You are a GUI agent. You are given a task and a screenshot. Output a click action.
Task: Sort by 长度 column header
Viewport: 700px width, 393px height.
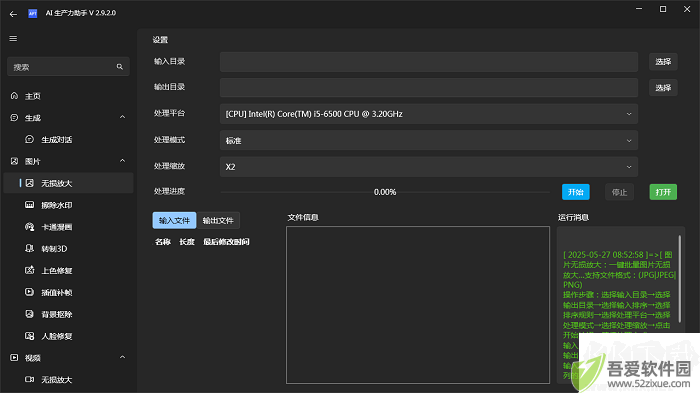[x=187, y=242]
